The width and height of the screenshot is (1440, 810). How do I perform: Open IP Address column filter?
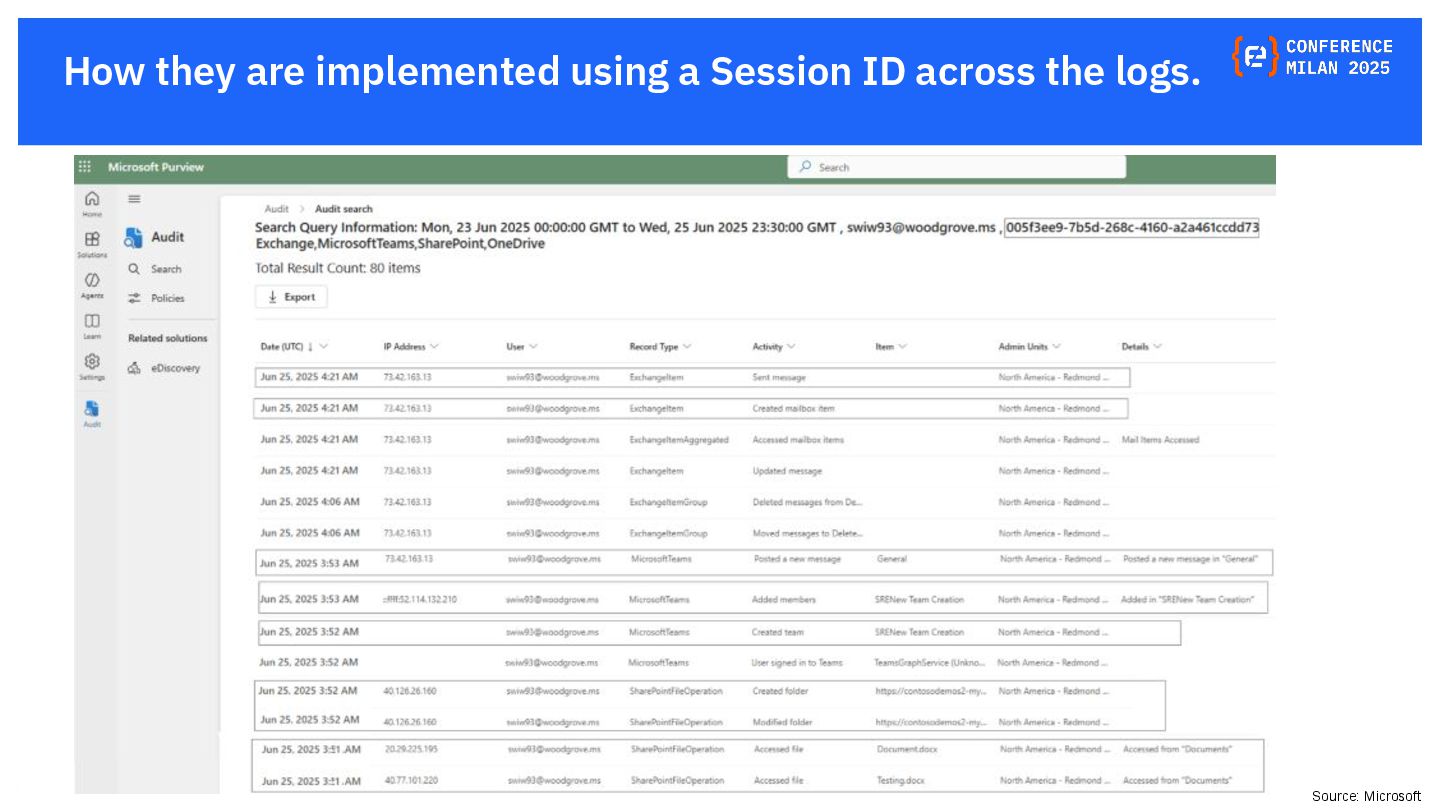point(411,347)
